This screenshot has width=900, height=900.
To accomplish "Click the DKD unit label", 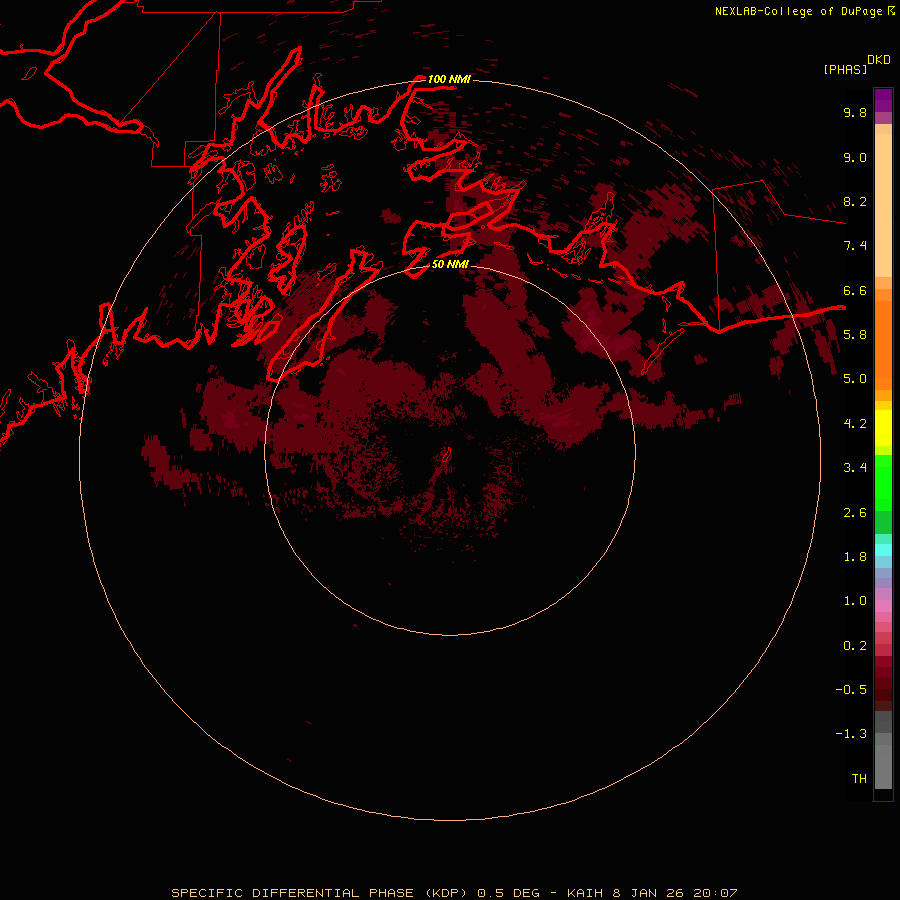I will point(879,60).
